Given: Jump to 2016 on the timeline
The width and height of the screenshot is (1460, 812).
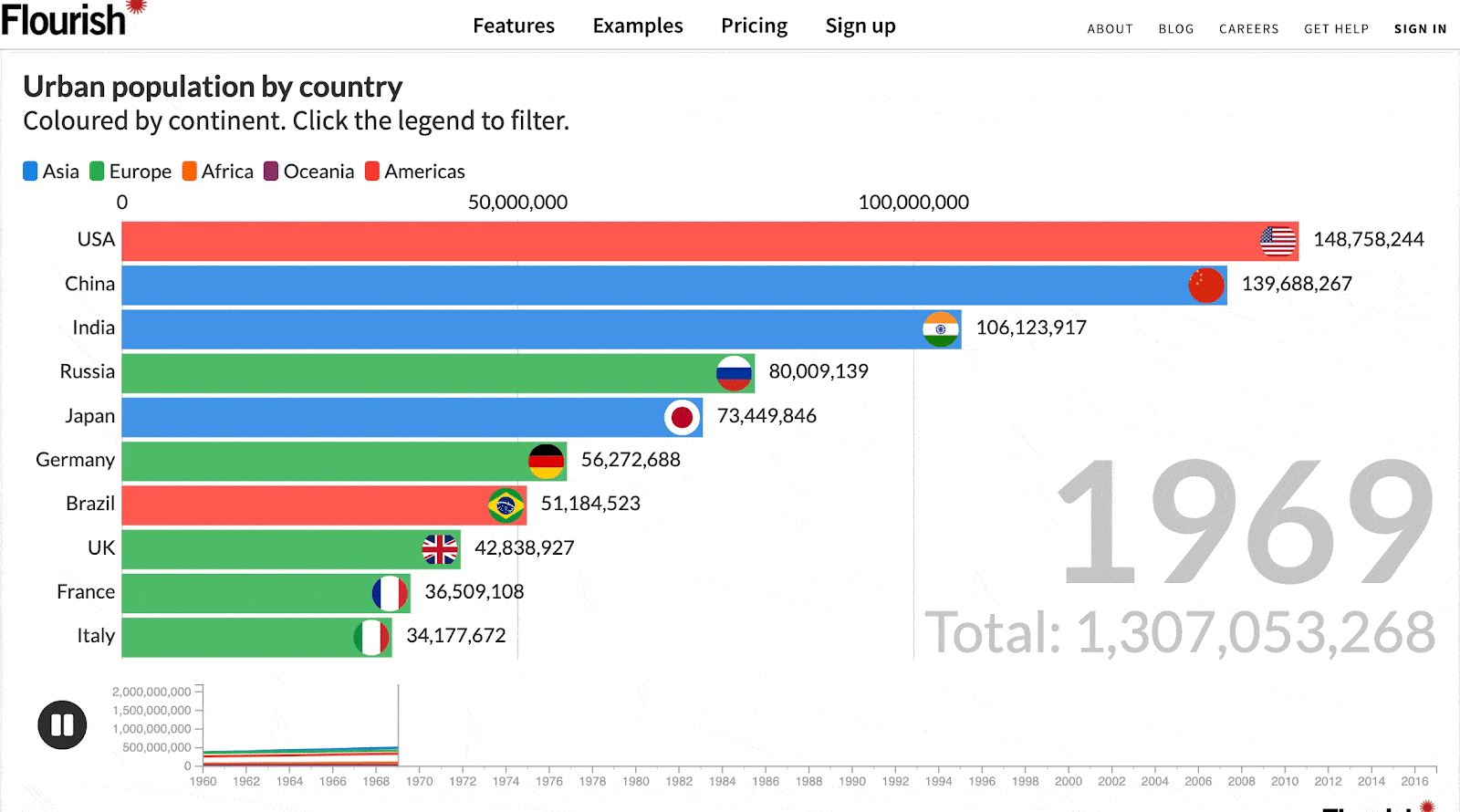Looking at the screenshot, I should pos(1414,781).
